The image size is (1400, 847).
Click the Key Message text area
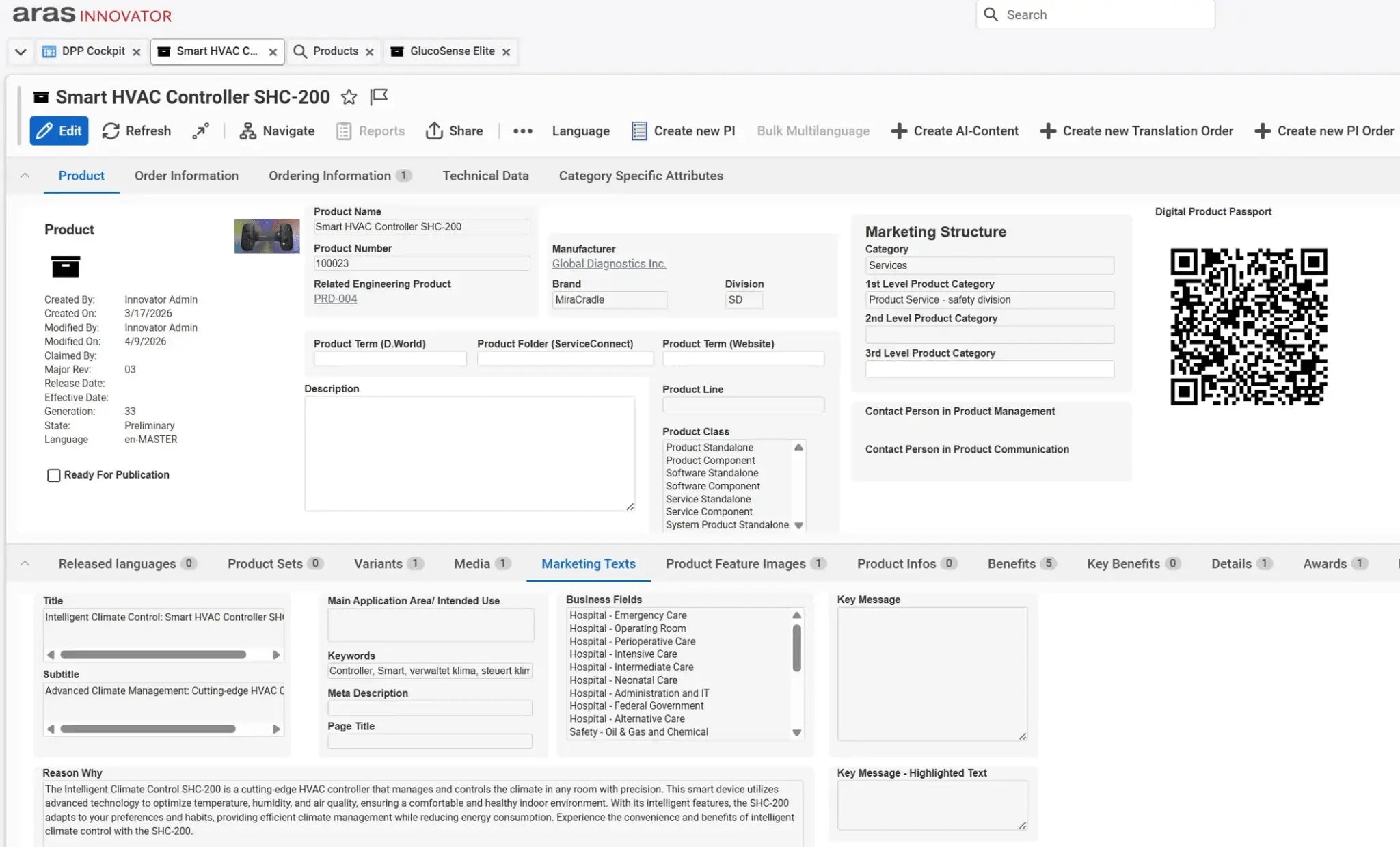pos(932,674)
